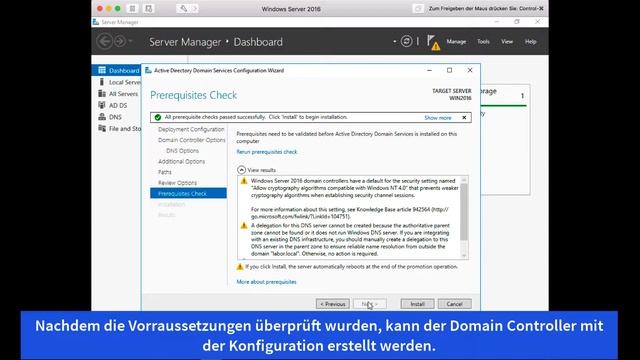Click macOS green fullscreen button
640x360 pixels.
pos(118,8)
